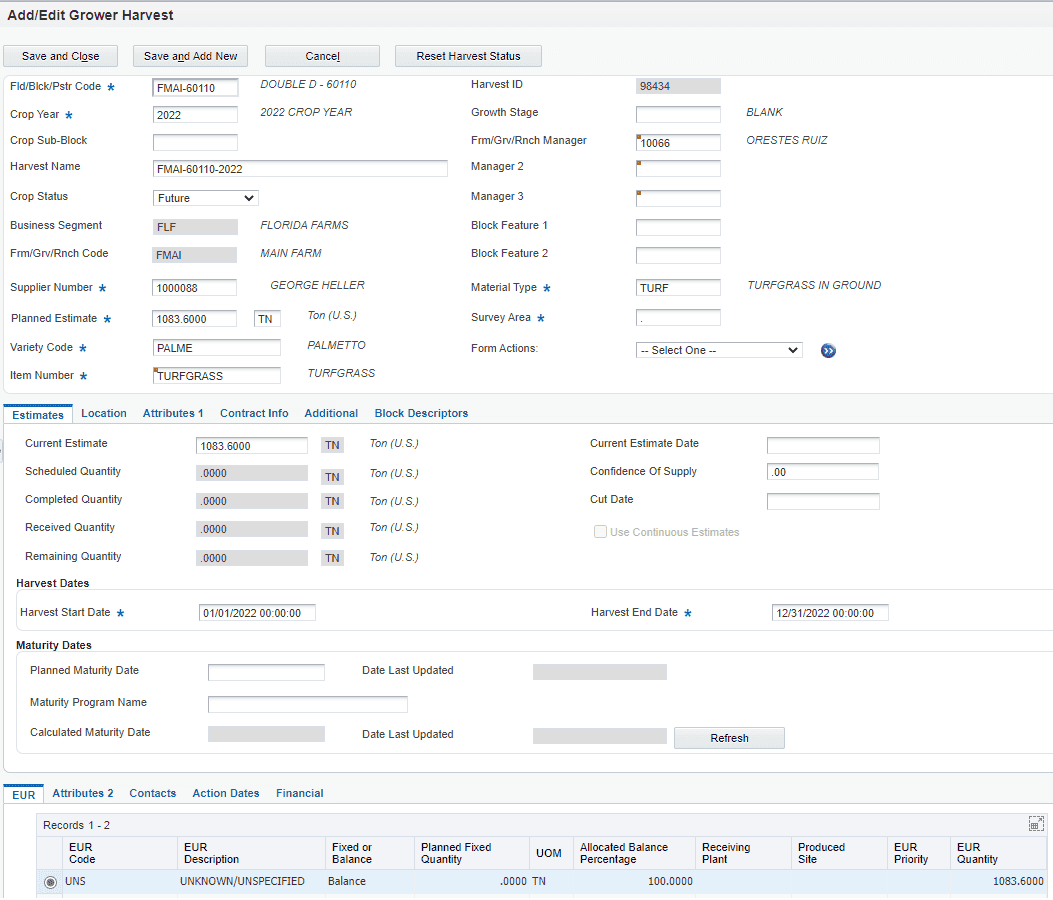The image size is (1053, 900).
Task: Click the Frm/Grv/Rnch Manager field
Action: pos(678,142)
